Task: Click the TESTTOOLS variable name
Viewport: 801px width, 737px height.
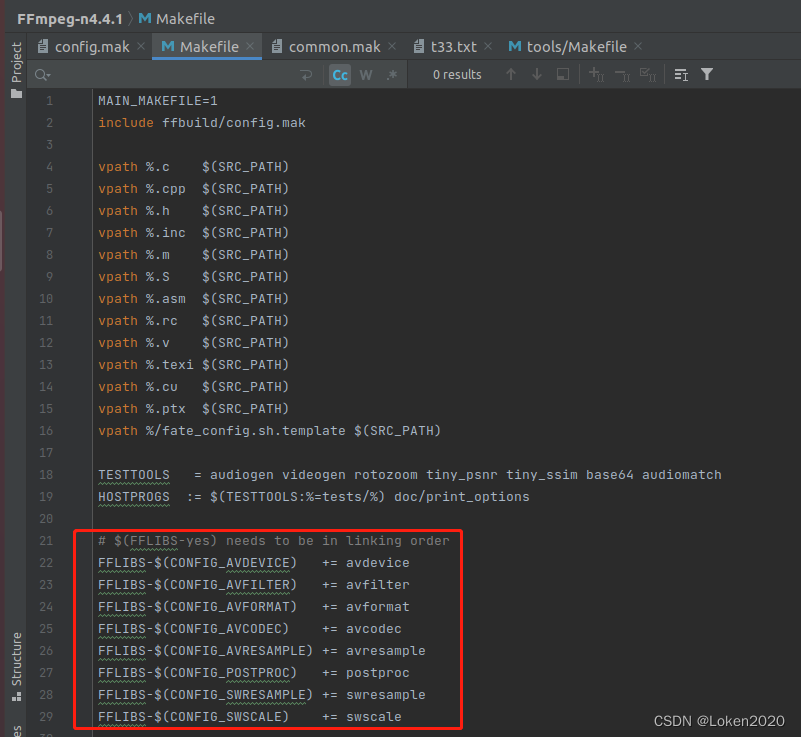Action: (x=134, y=474)
